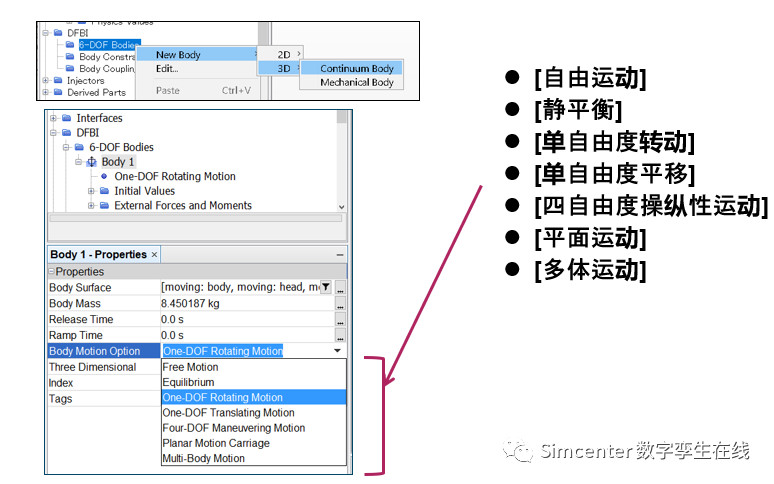
Task: Expand External Forces and Moments node
Action: [x=92, y=206]
